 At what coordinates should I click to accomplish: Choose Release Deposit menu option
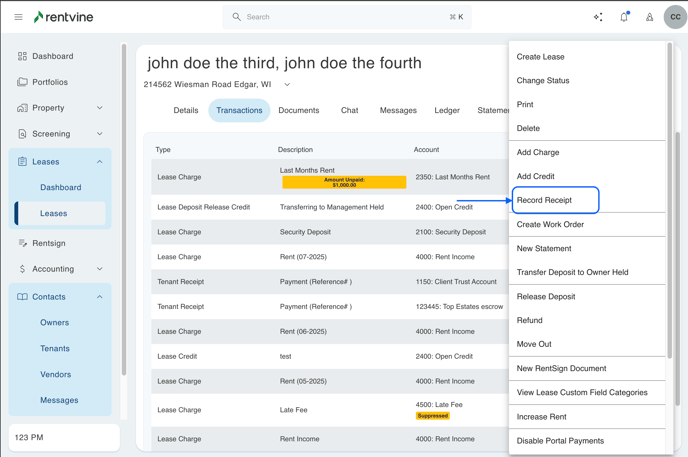(x=546, y=296)
